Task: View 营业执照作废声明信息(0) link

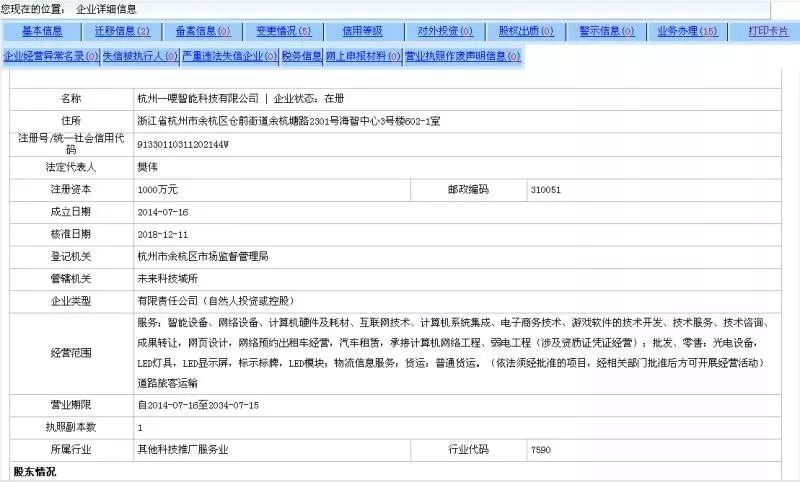Action: coord(463,56)
